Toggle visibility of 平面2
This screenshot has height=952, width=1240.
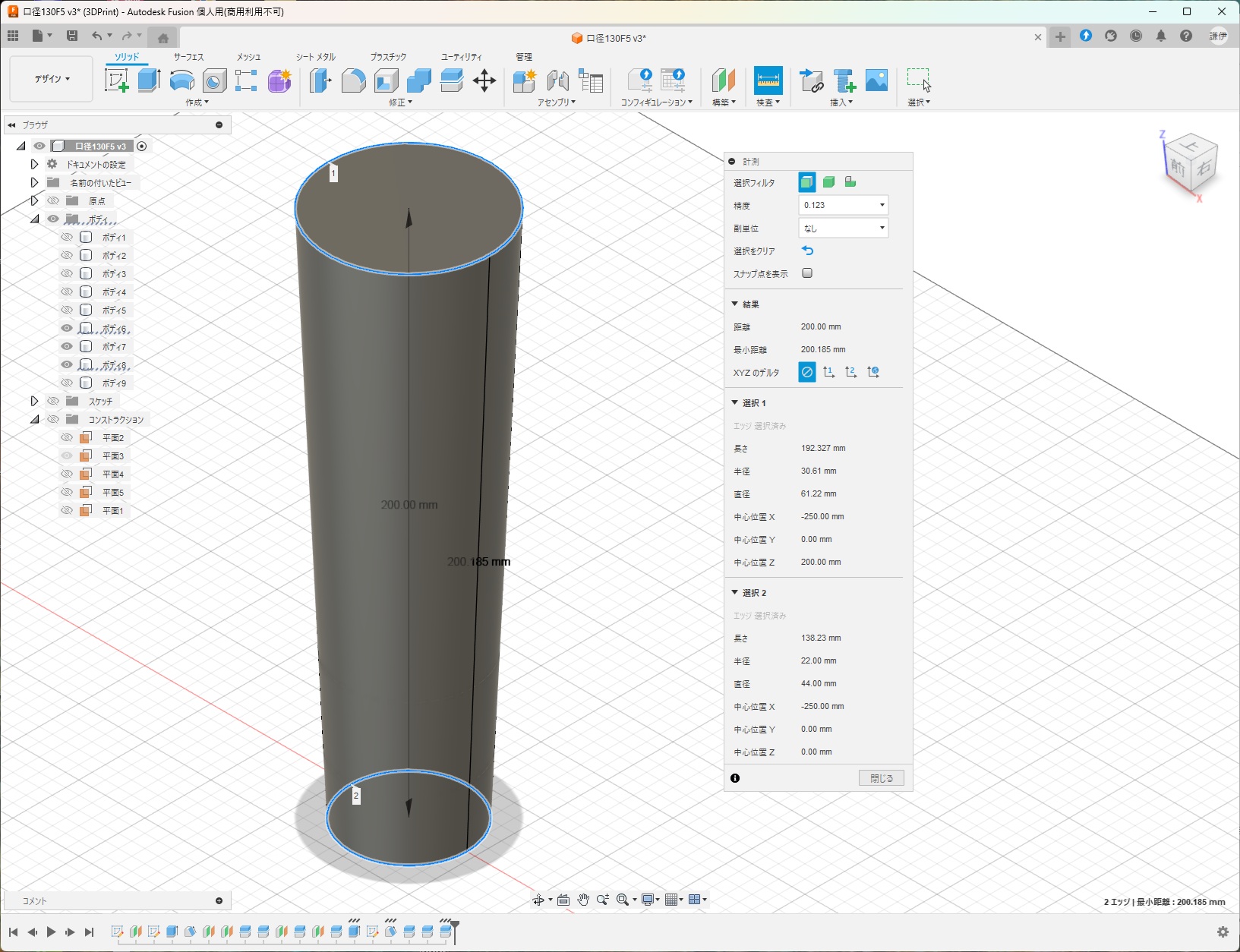pos(67,437)
